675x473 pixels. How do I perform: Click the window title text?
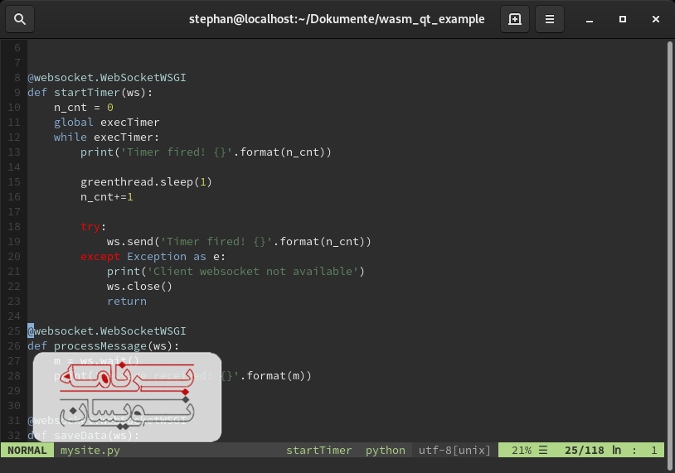coord(337,19)
